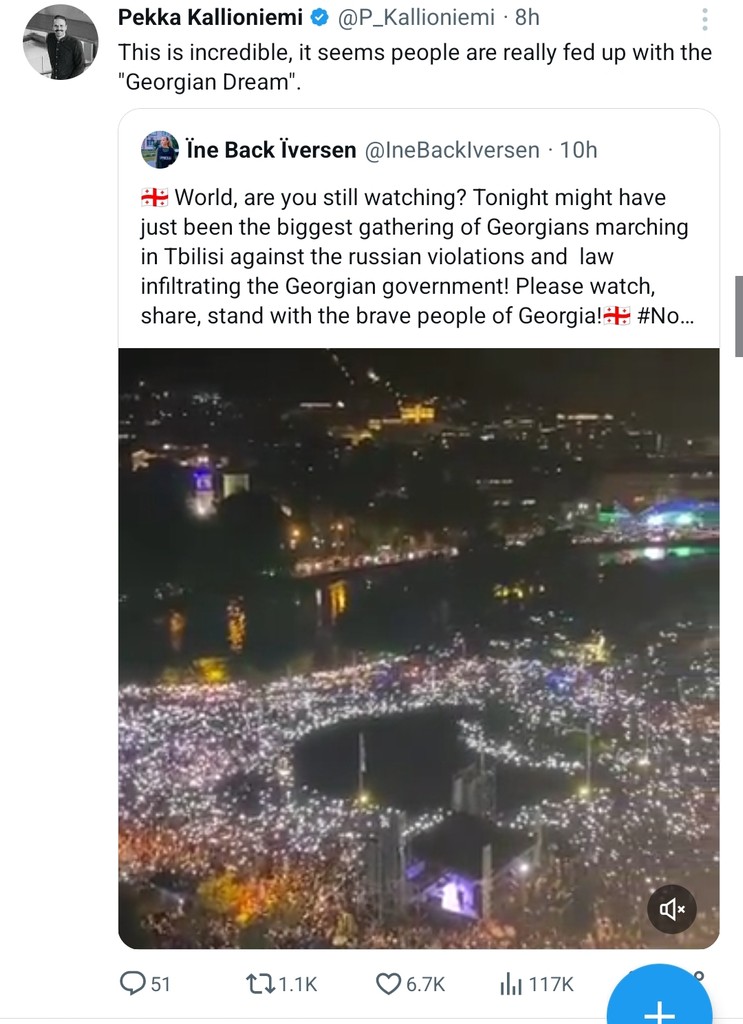Image resolution: width=743 pixels, height=1024 pixels.
Task: Unmute the video with the speaker icon
Action: [671, 909]
